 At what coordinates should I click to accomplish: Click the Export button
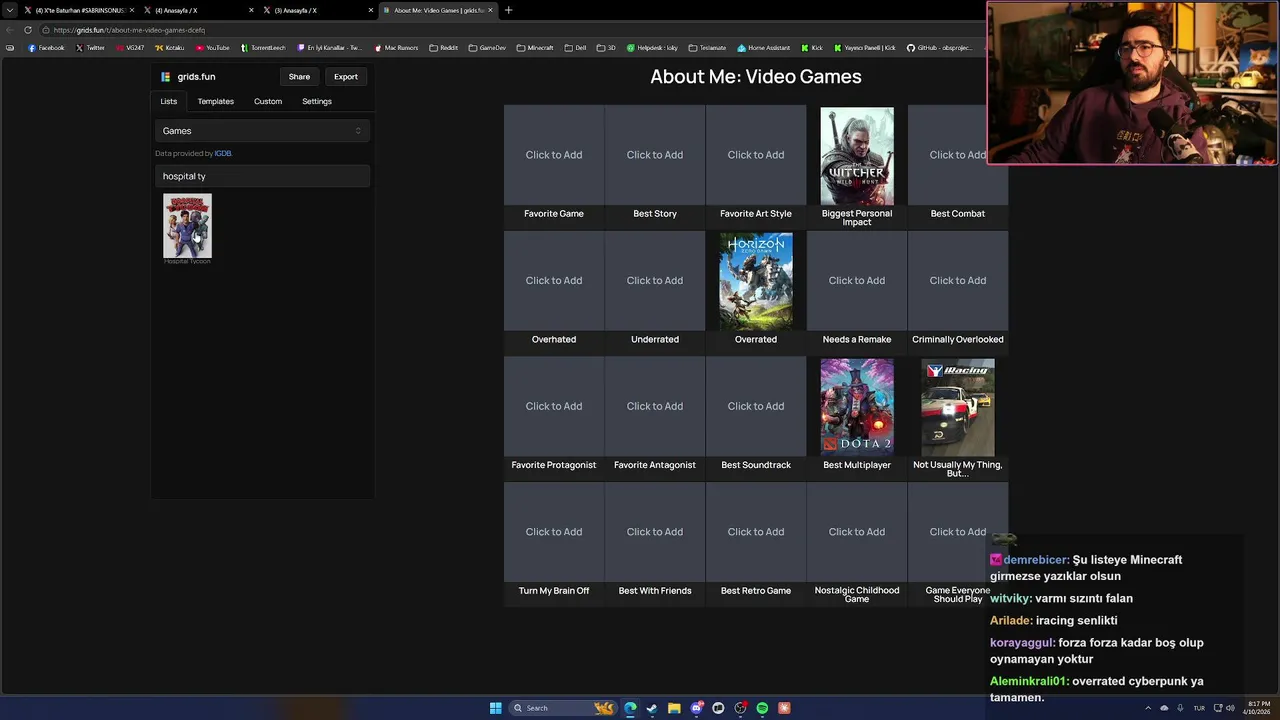tap(346, 76)
